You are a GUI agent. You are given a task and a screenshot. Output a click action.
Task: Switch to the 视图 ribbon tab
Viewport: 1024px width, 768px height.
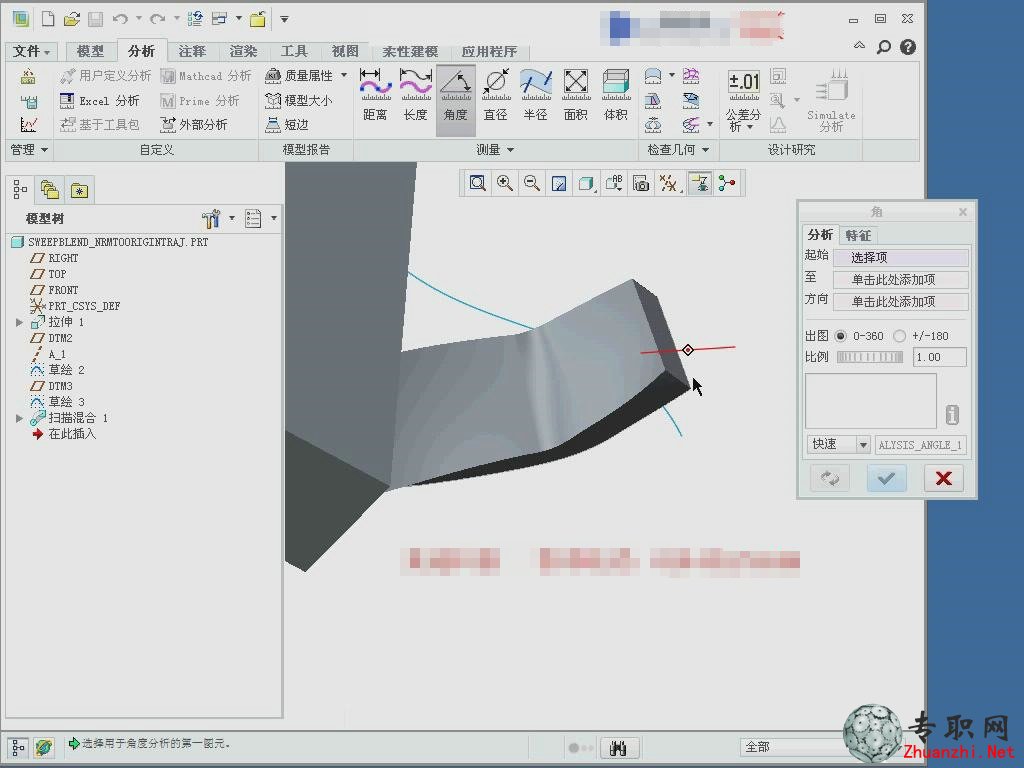pos(345,51)
